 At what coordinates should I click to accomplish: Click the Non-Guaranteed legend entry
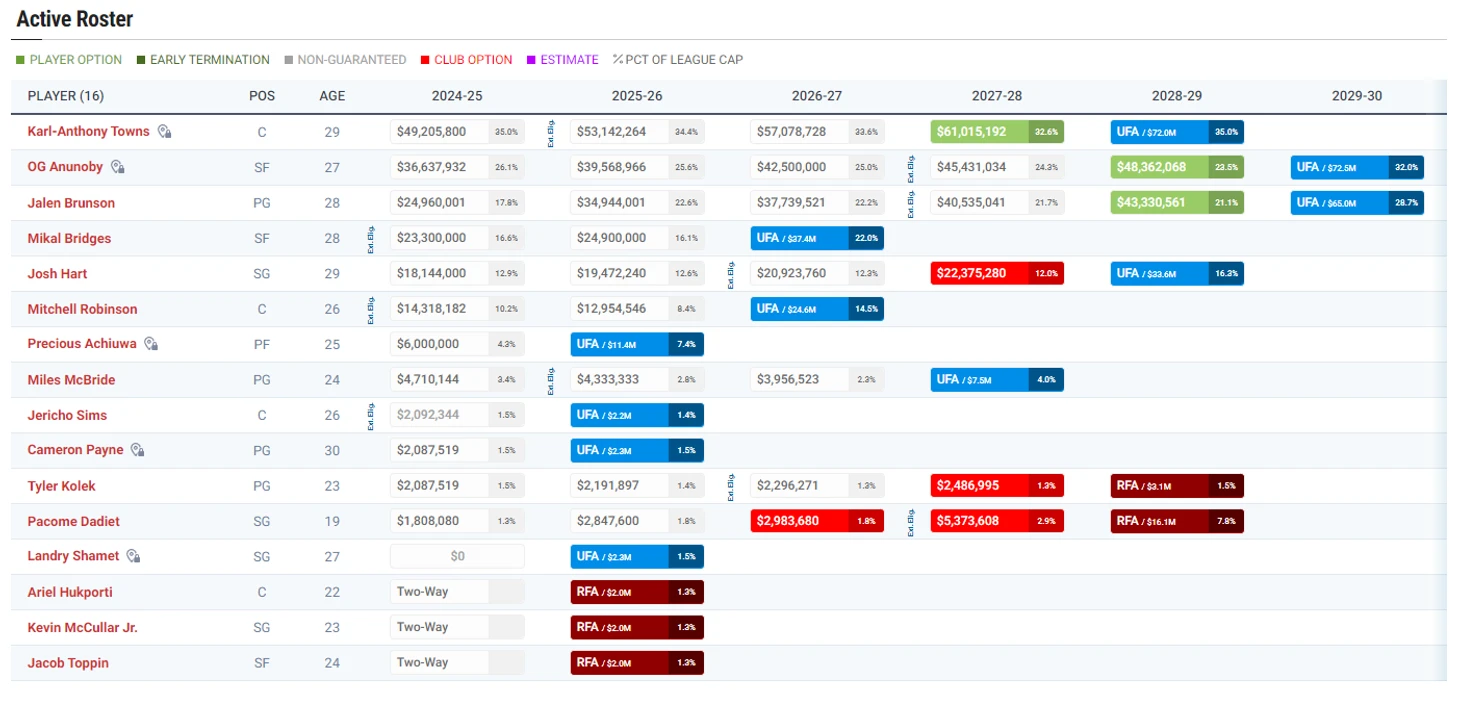pos(345,60)
